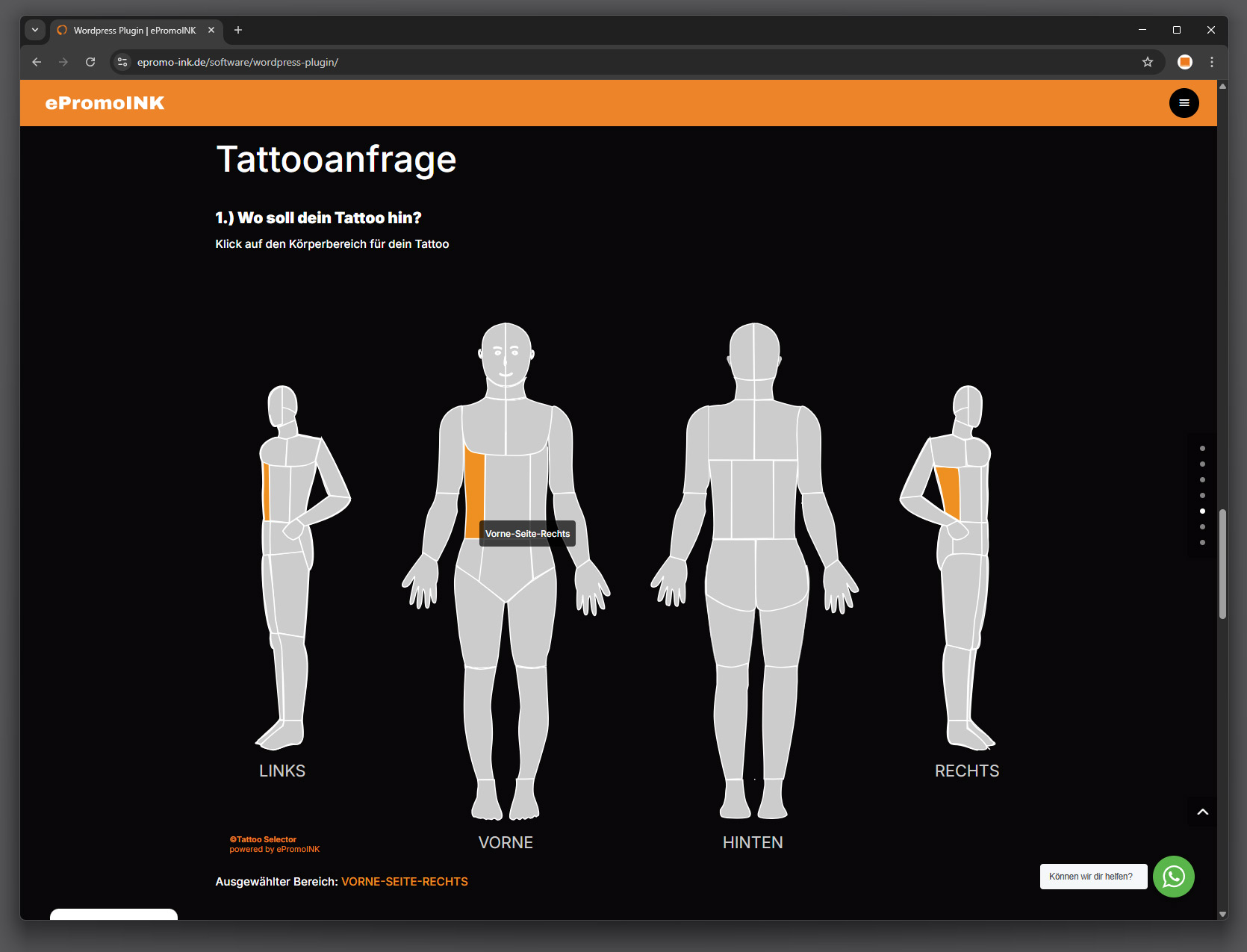Go back to the previous page
The width and height of the screenshot is (1247, 952).
[37, 62]
